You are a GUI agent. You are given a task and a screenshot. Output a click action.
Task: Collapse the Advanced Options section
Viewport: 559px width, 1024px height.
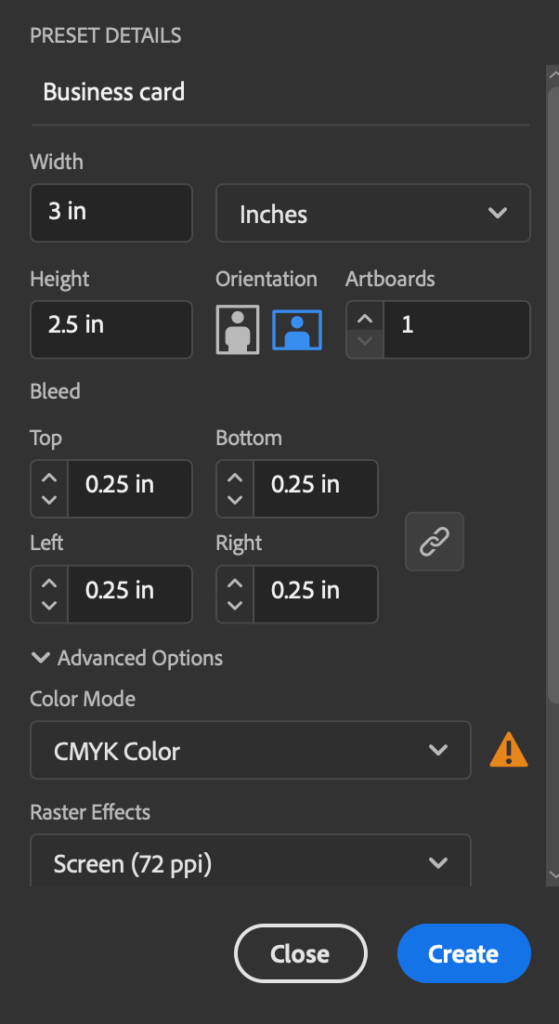coord(127,658)
